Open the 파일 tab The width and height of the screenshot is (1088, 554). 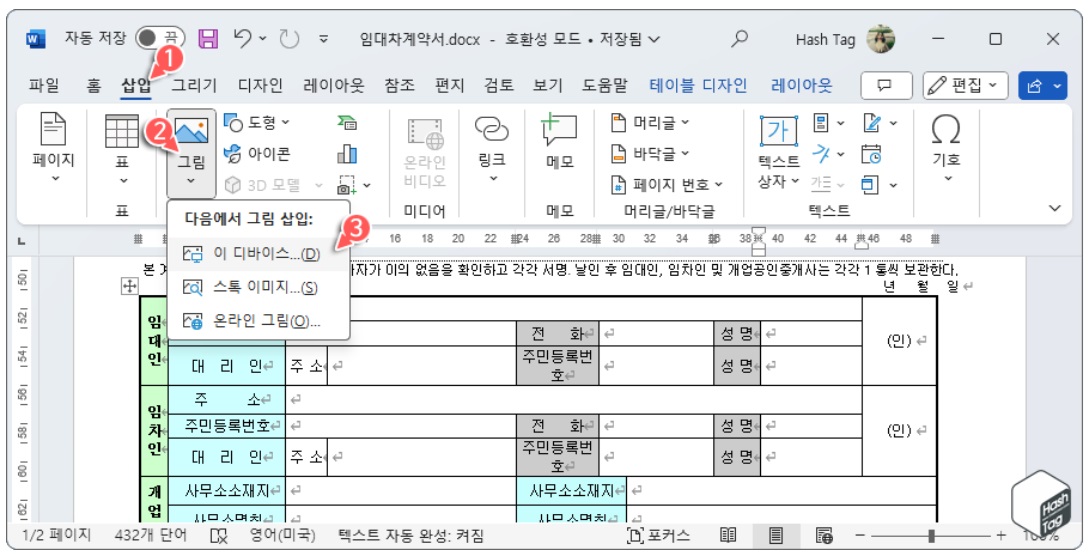44,85
